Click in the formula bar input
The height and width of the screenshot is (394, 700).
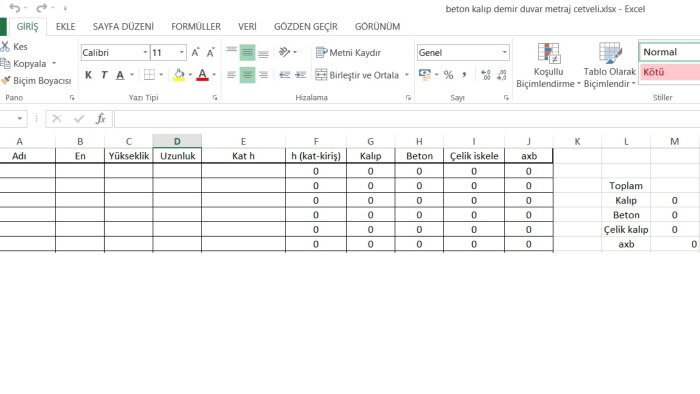point(407,119)
